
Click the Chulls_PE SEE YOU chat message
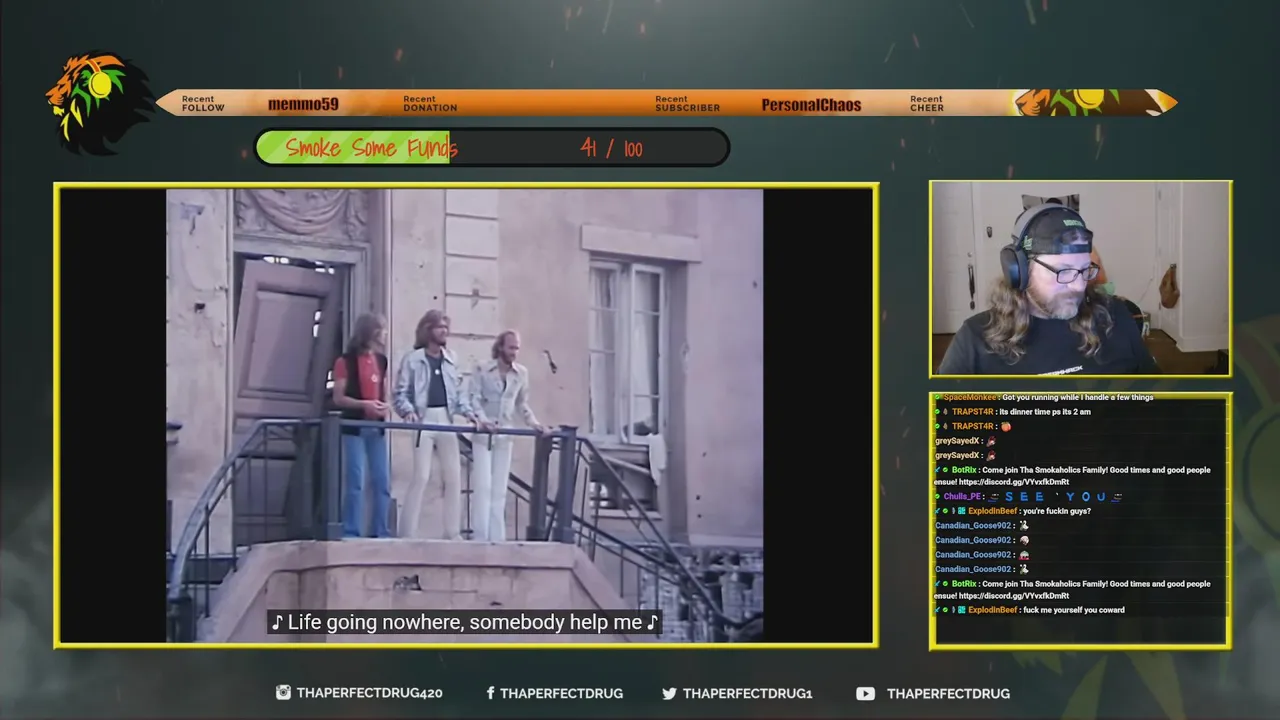(x=1028, y=497)
